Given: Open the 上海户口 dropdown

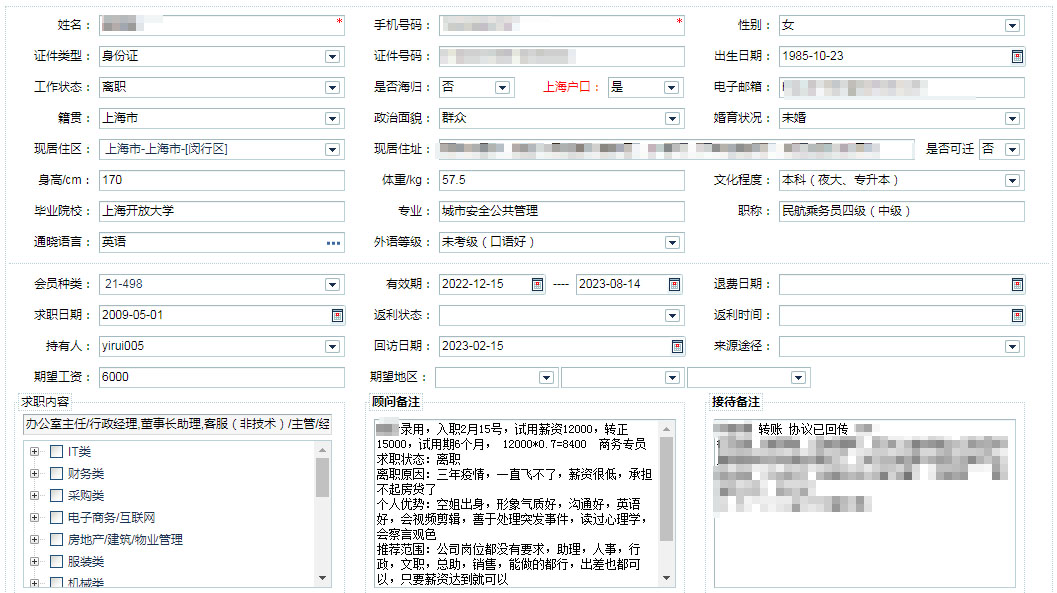Looking at the screenshot, I should click(x=671, y=88).
